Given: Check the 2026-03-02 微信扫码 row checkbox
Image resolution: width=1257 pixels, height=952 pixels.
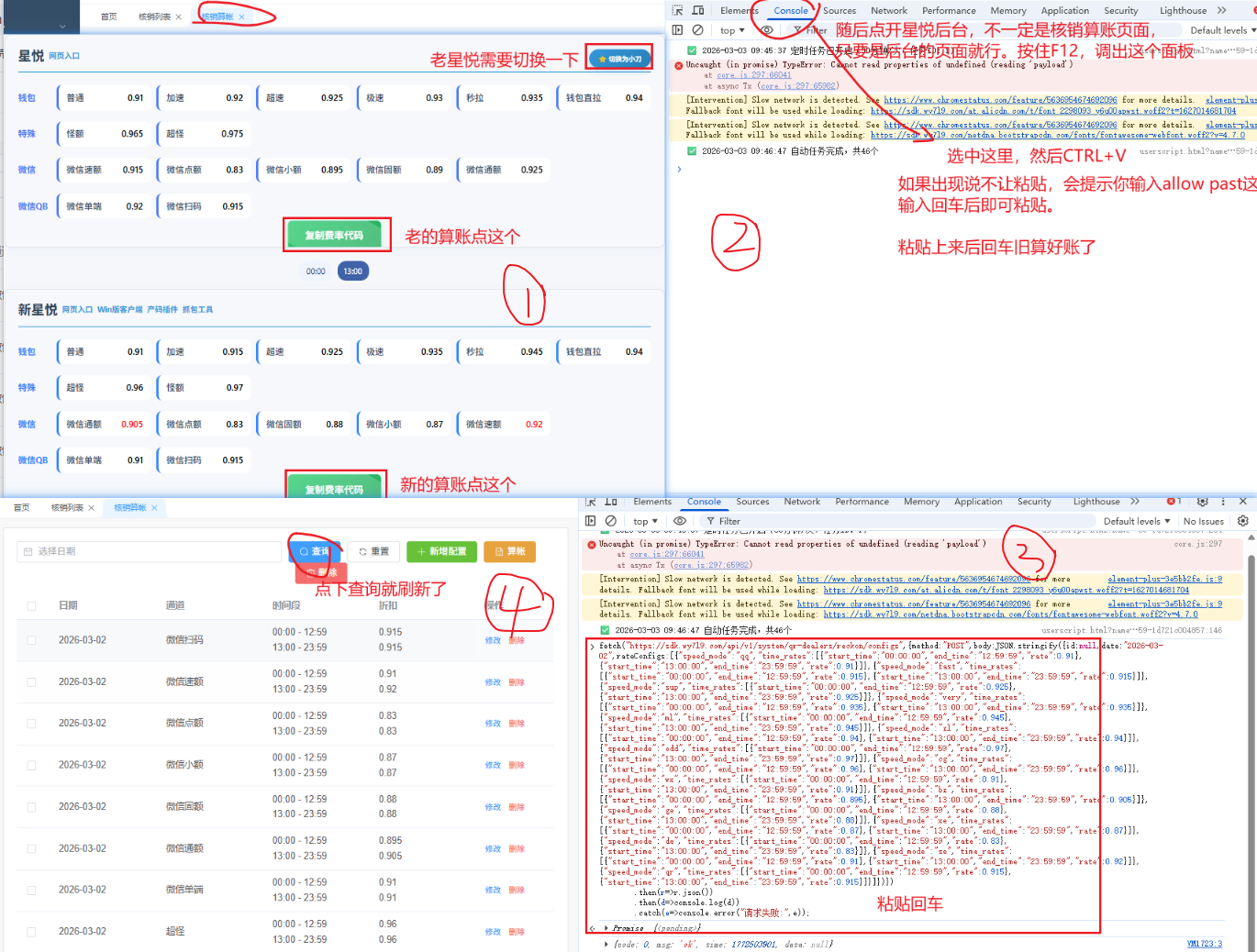Looking at the screenshot, I should point(32,640).
